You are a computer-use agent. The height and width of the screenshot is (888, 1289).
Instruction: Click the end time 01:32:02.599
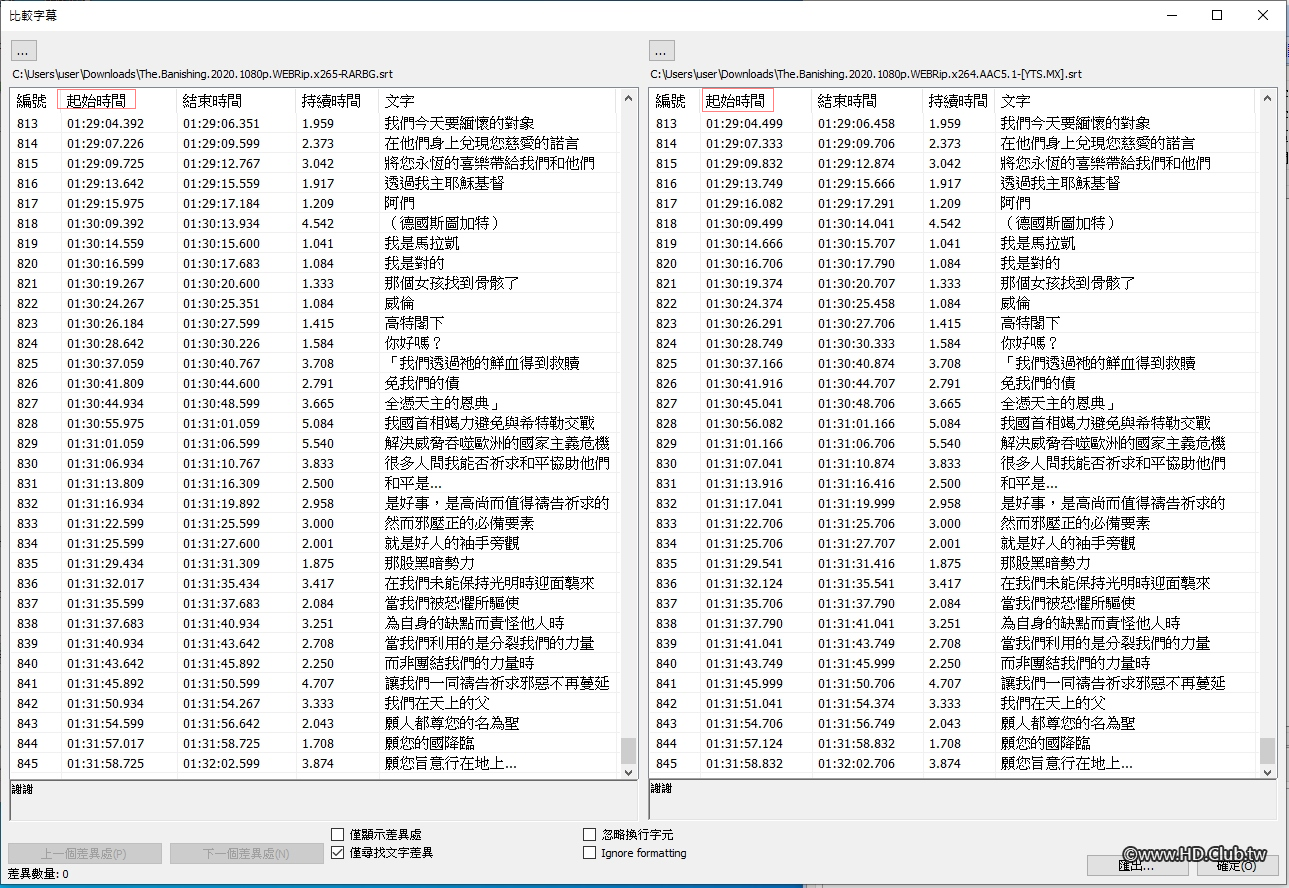tap(220, 764)
